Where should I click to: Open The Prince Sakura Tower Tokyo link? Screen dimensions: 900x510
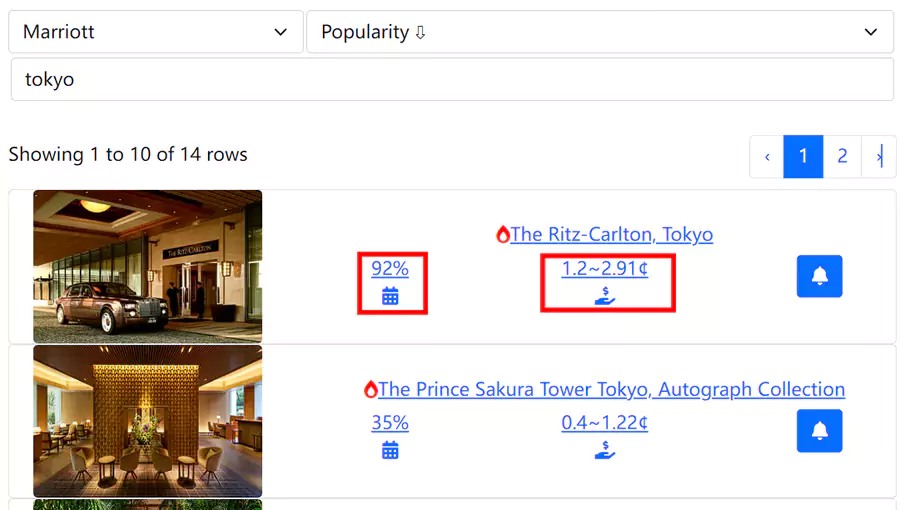tap(612, 389)
